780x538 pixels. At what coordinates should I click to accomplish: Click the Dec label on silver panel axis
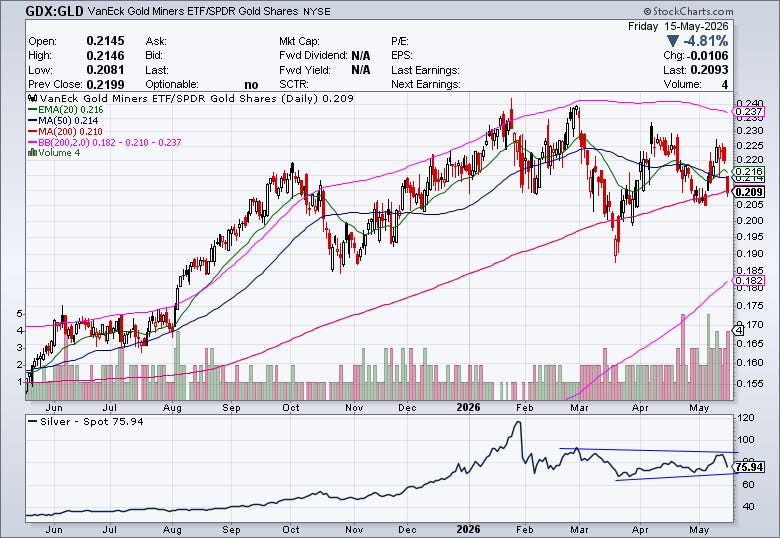point(407,530)
